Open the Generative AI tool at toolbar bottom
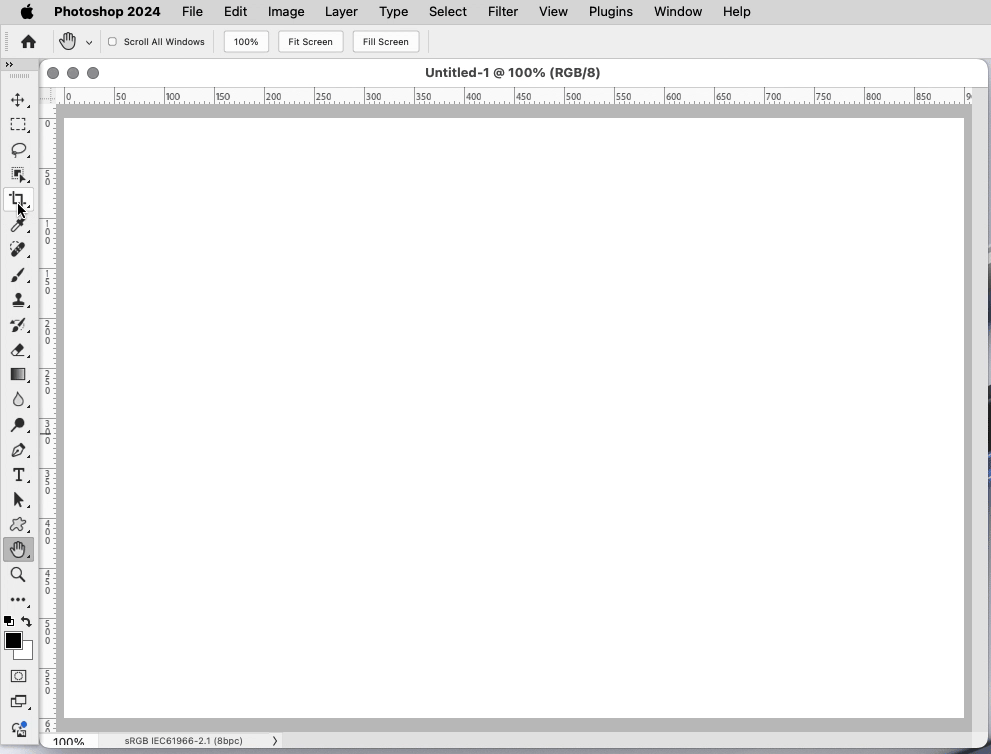Screen dimensions: 991x754 click(x=18, y=729)
